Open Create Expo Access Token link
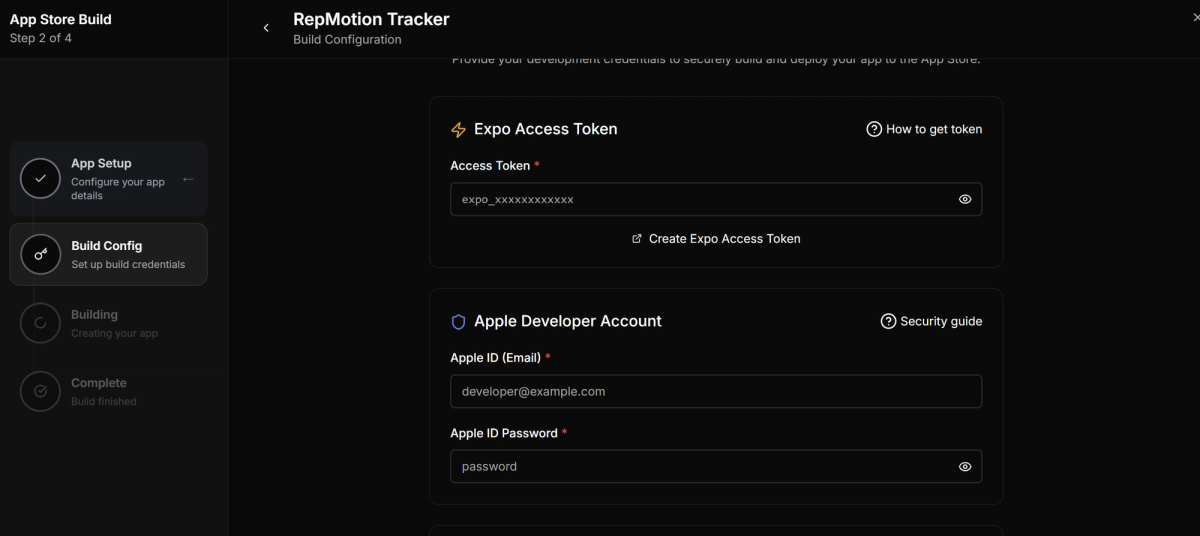Viewport: 1200px width, 536px height. pyautogui.click(x=716, y=239)
